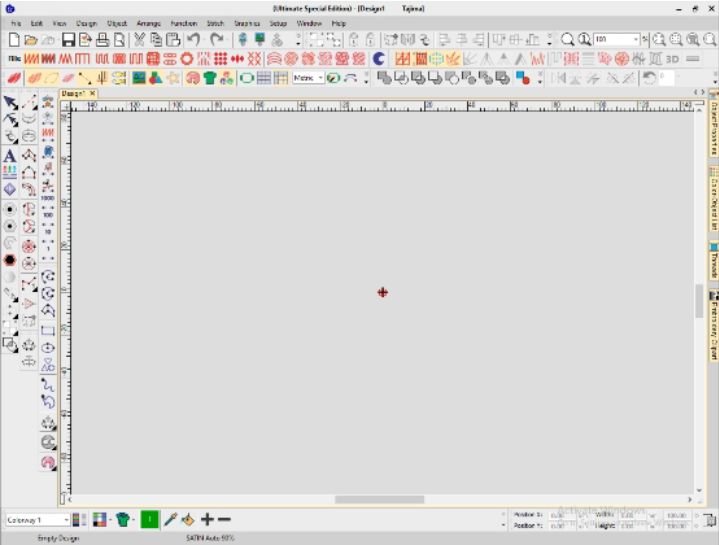This screenshot has height=545, width=719.
Task: Click the Undo arrow icon
Action: click(x=194, y=40)
